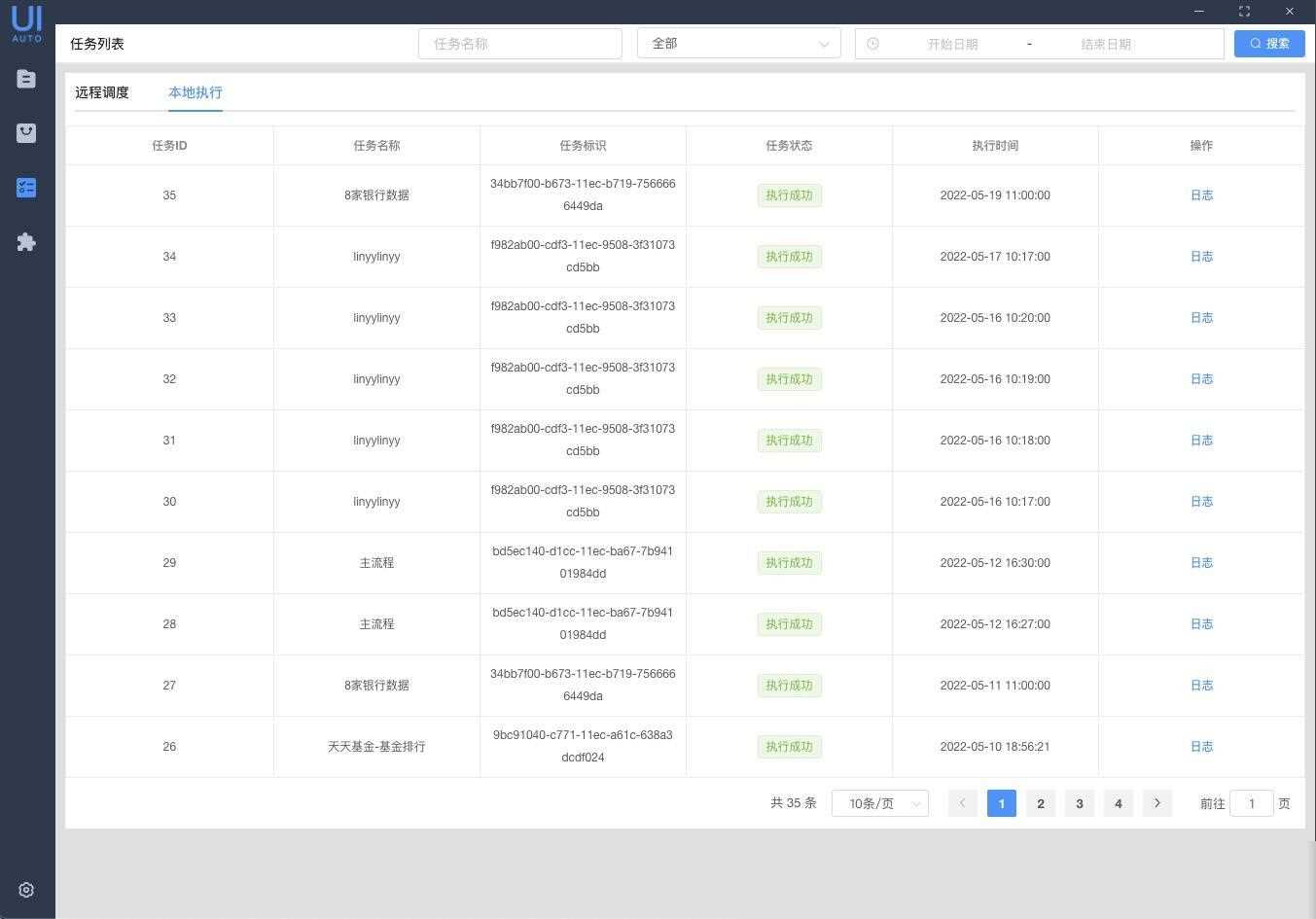The image size is (1316, 919).
Task: Click the 任务状态 column header
Action: pos(789,146)
